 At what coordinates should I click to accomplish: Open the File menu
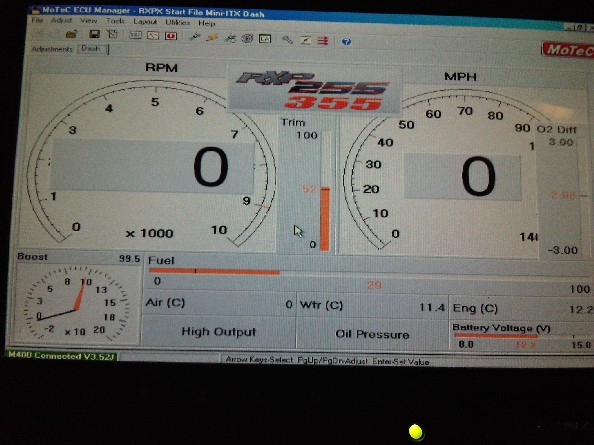click(37, 20)
